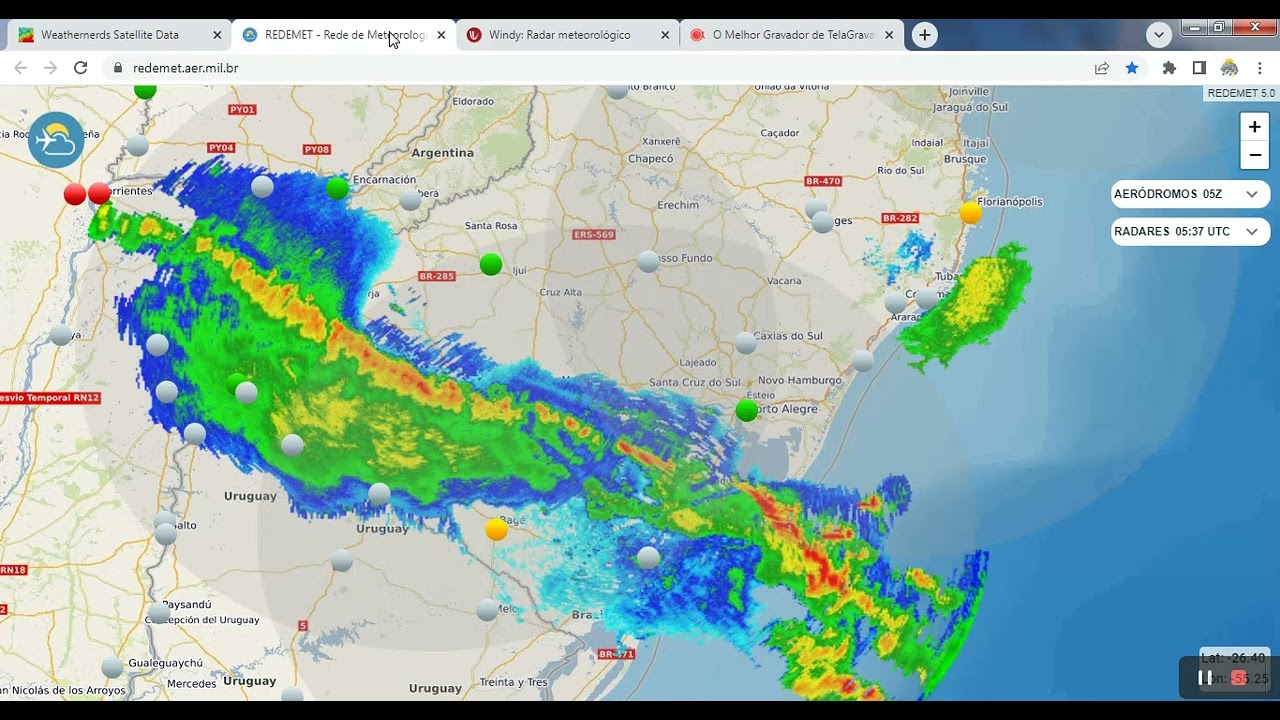This screenshot has width=1280, height=720.
Task: Toggle the bookmark star
Action: coord(1132,68)
